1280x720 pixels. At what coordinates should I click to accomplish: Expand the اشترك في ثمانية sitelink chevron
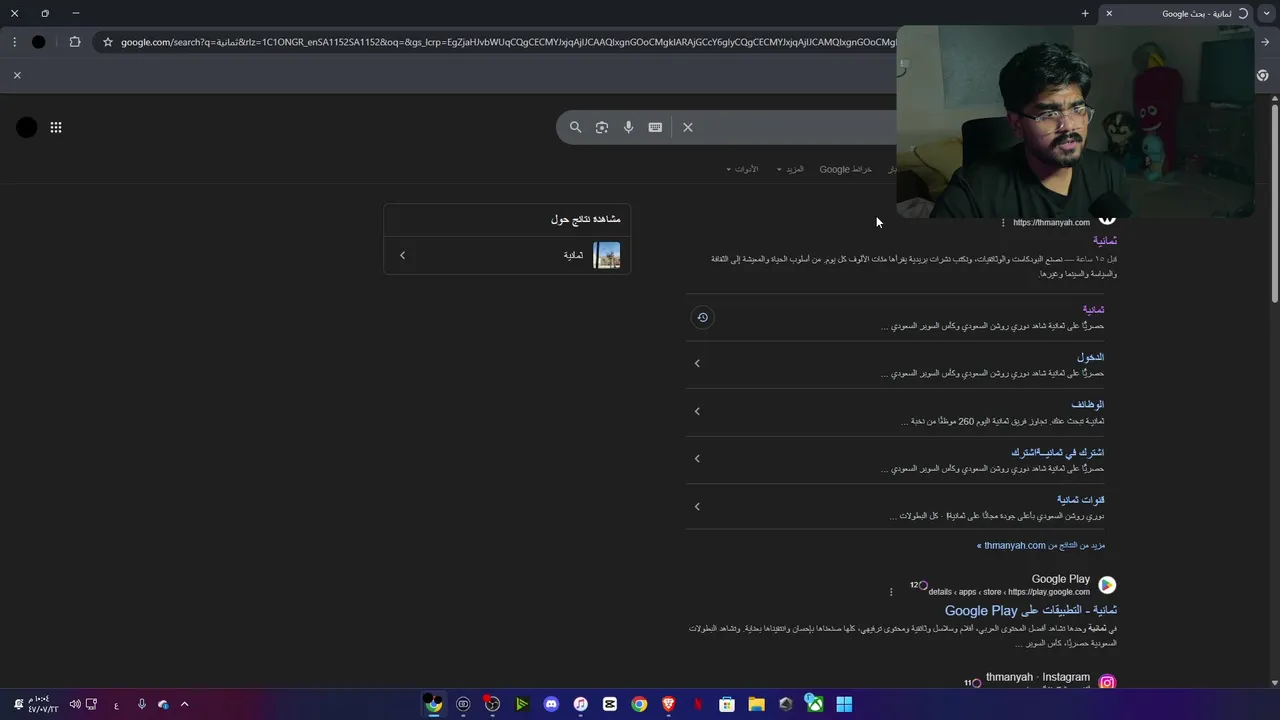(x=697, y=458)
